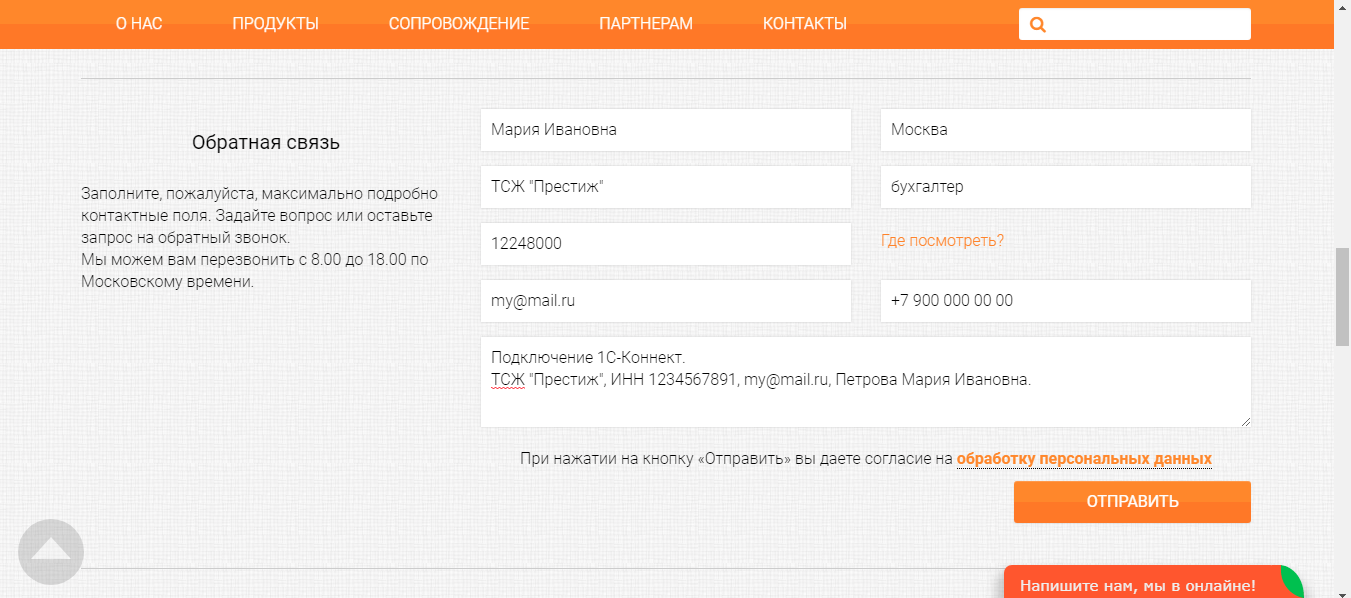The height and width of the screenshot is (598, 1351).
Task: Click the page vertical scrollbar thumb
Action: [x=1342, y=295]
